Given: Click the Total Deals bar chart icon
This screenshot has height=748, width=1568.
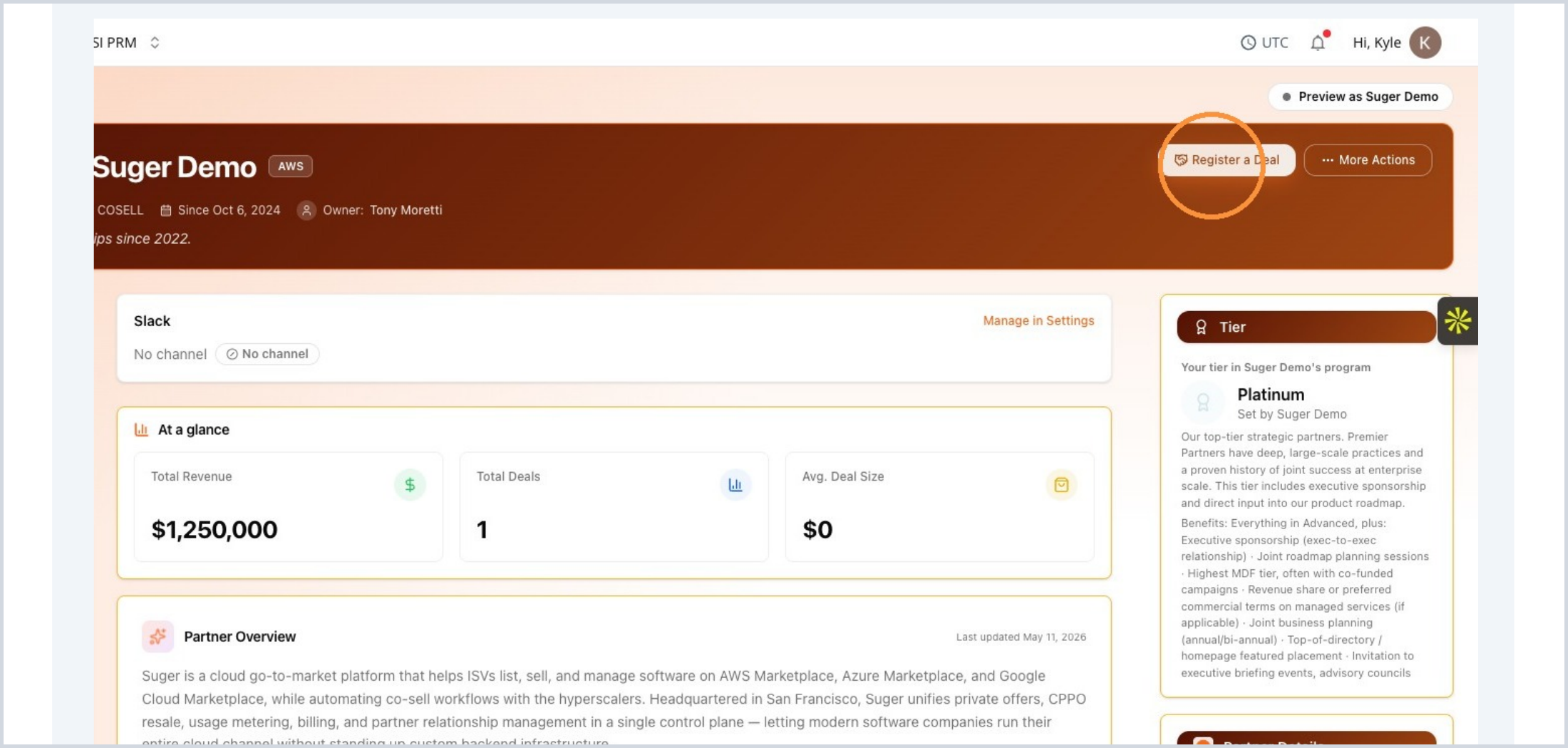Looking at the screenshot, I should pos(735,485).
